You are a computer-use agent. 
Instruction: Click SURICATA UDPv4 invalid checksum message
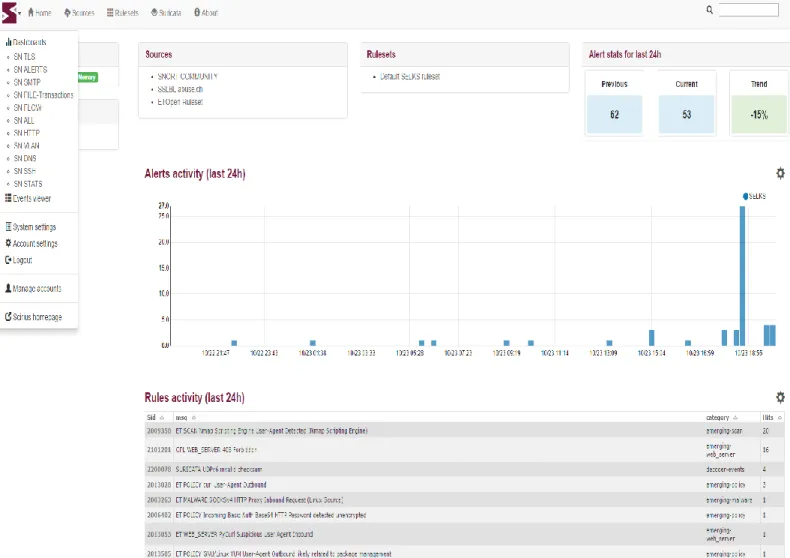point(219,469)
